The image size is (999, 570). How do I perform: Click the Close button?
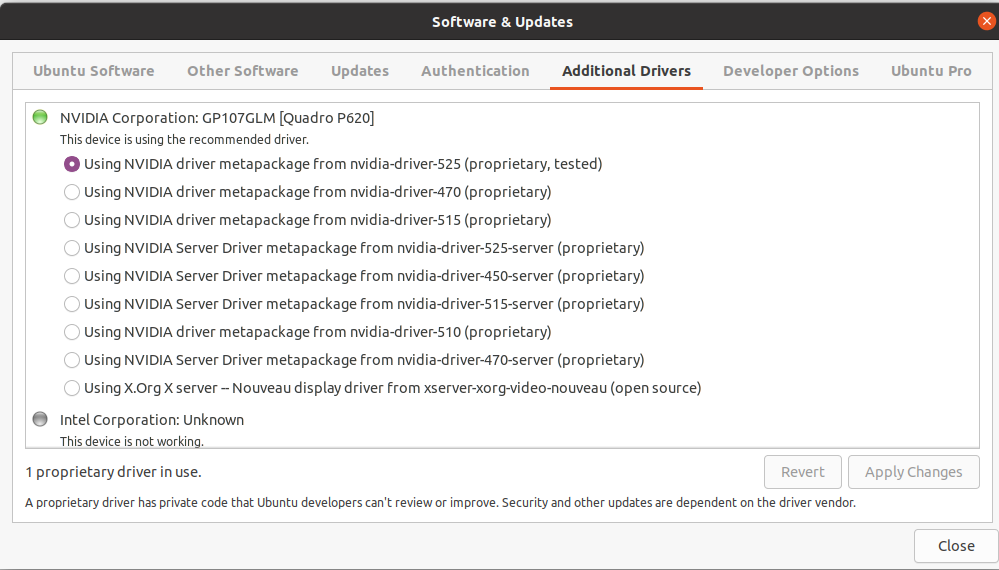click(956, 546)
